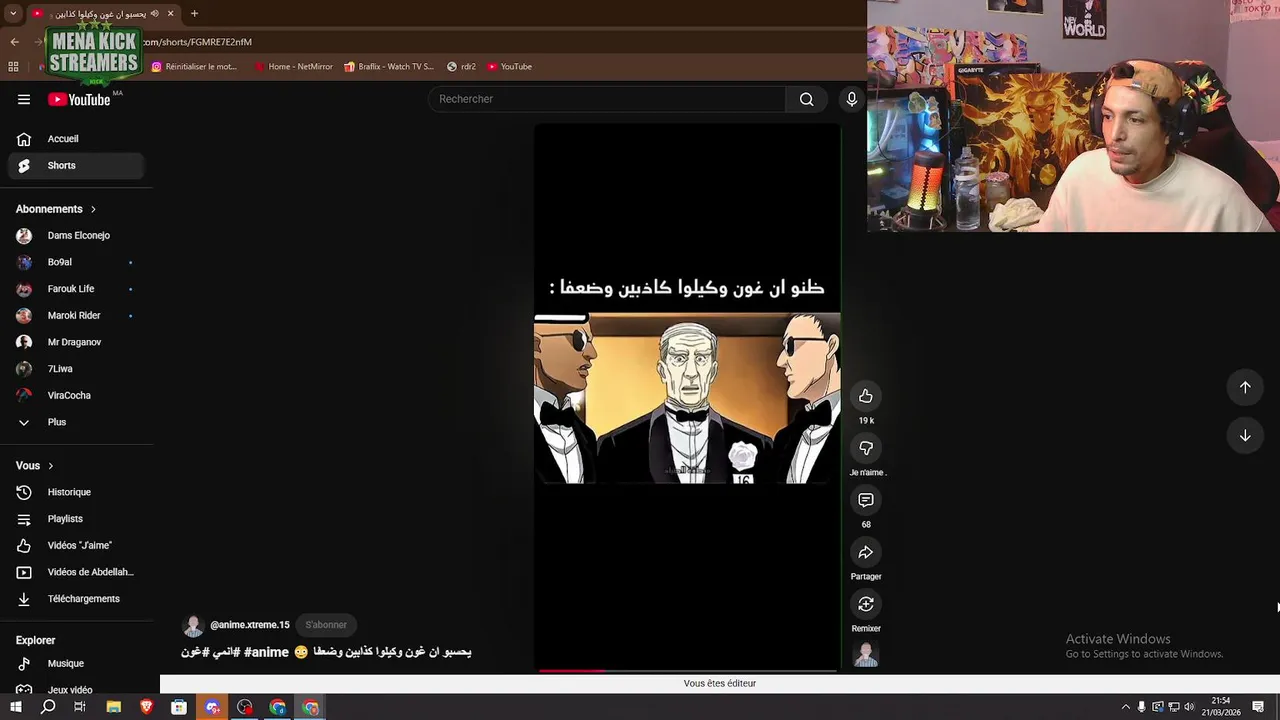1280x720 pixels.
Task: Like the short with thumbs up
Action: (x=866, y=396)
